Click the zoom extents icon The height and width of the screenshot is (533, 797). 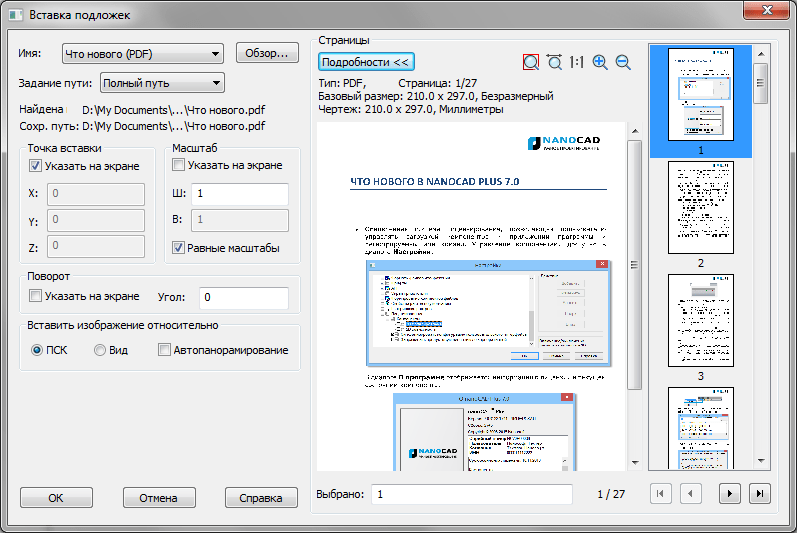(x=554, y=62)
